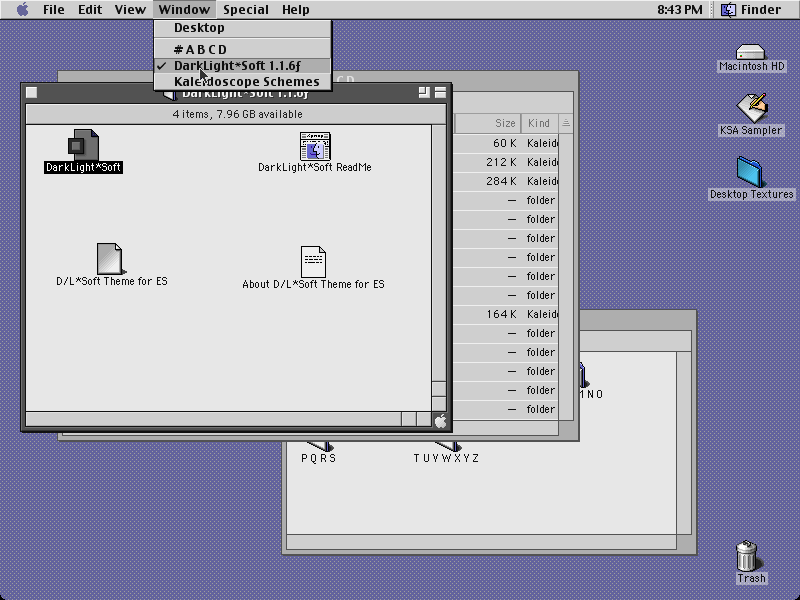The height and width of the screenshot is (600, 800).
Task: Click right scroll arrow in DarkLight*Soft window
Action: click(x=423, y=419)
